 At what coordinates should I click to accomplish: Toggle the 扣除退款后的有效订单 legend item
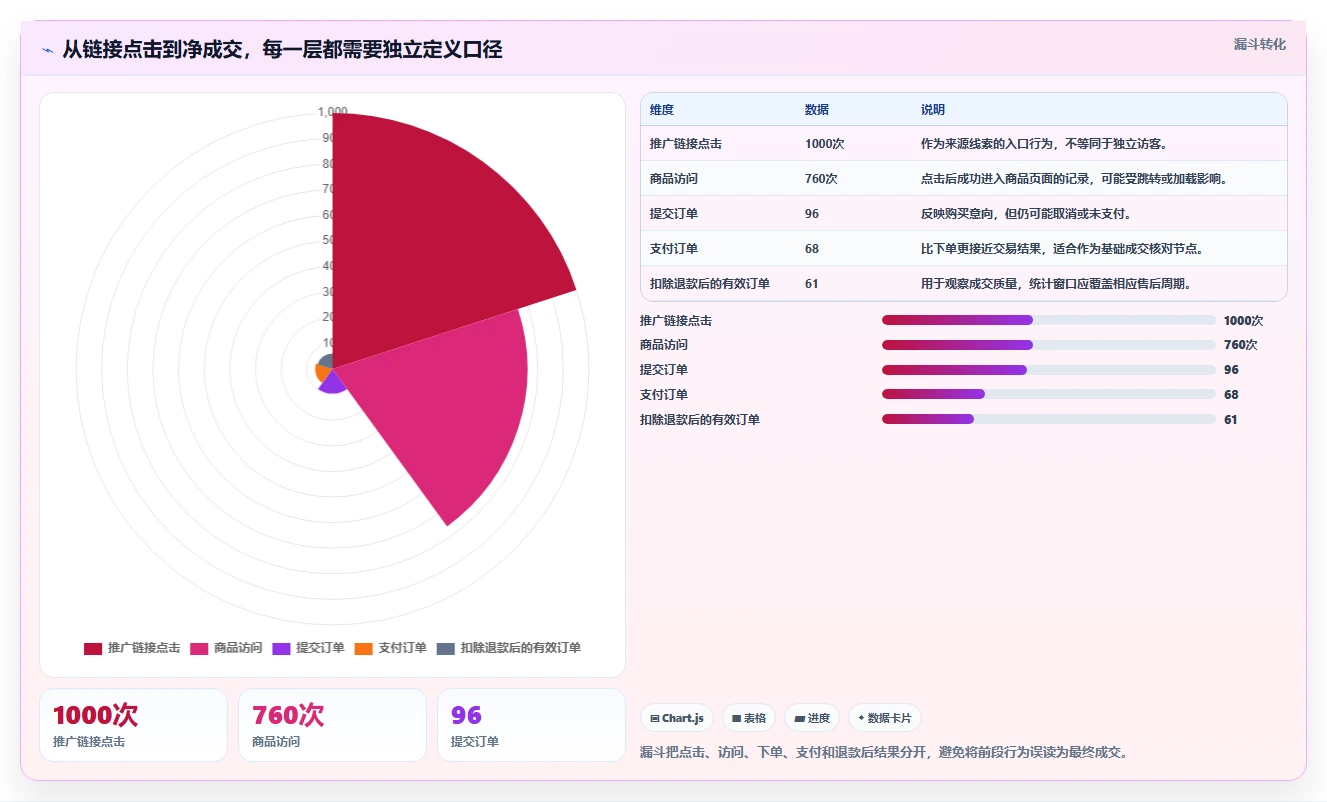click(x=509, y=648)
